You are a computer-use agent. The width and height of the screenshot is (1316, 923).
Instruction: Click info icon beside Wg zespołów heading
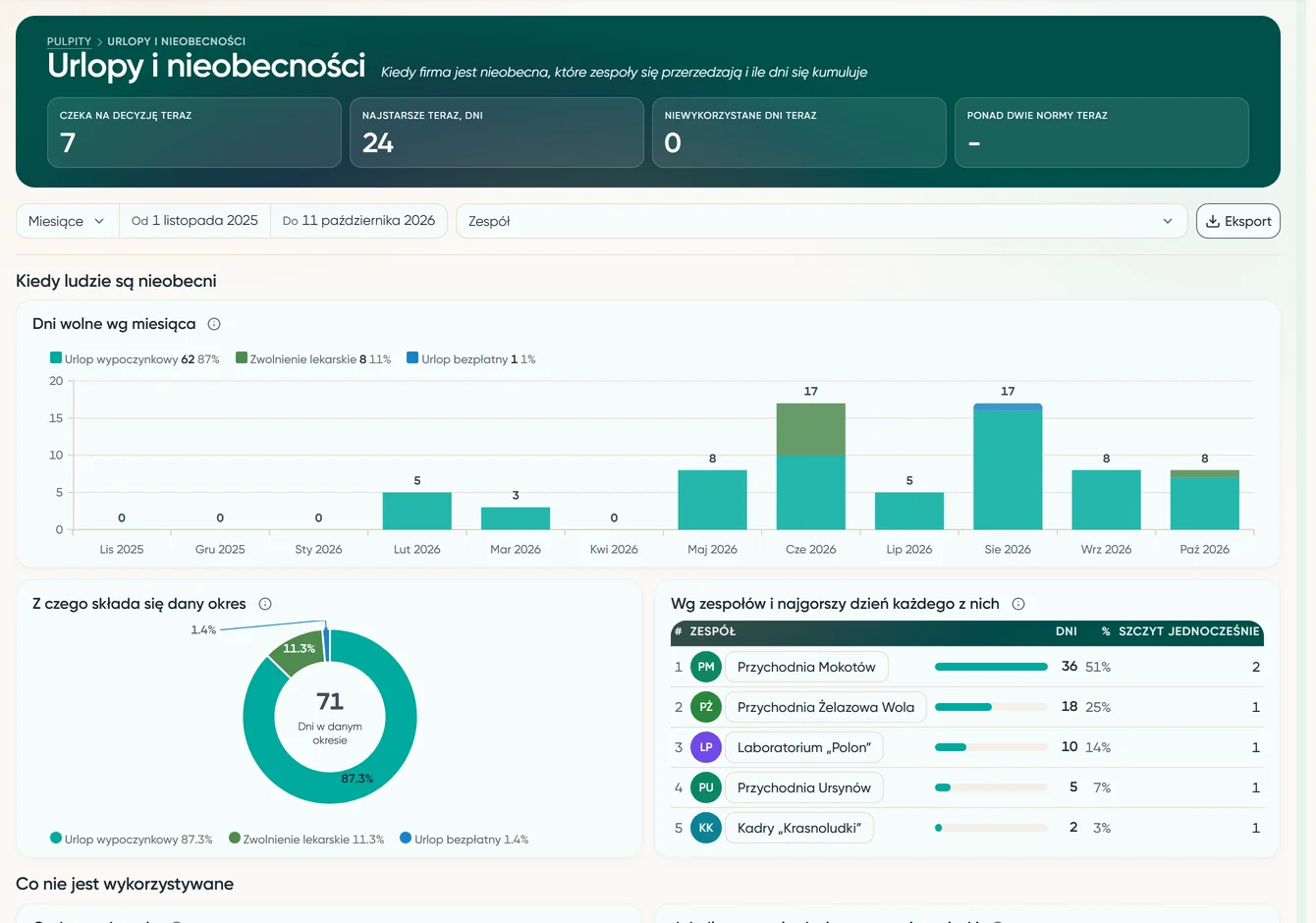(x=1018, y=604)
